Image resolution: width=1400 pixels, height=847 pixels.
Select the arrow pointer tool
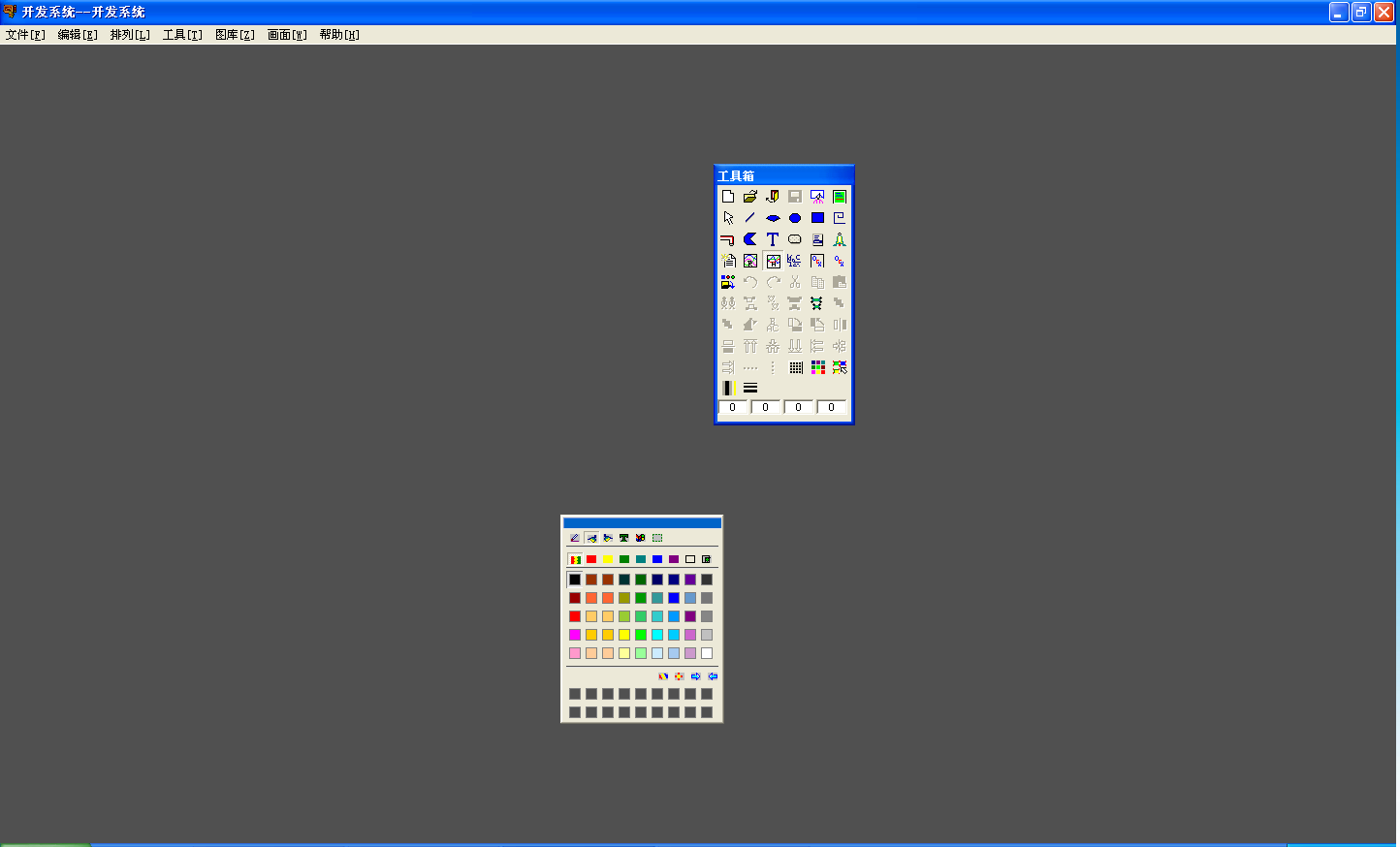click(728, 218)
